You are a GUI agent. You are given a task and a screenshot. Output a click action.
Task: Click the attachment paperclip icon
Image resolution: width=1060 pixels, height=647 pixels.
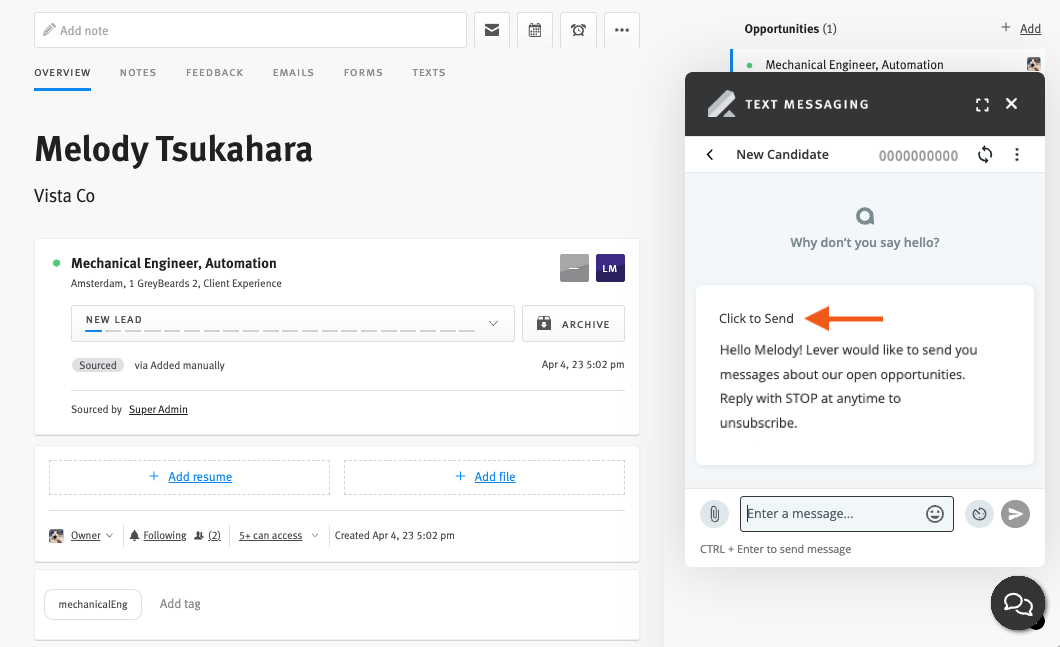point(715,514)
